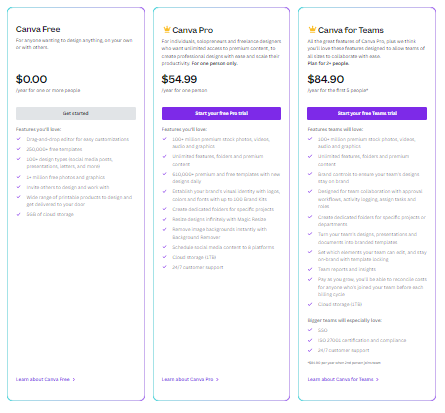Open the Learn about Canva for Teams link
This screenshot has width=445, height=413.
click(340, 379)
